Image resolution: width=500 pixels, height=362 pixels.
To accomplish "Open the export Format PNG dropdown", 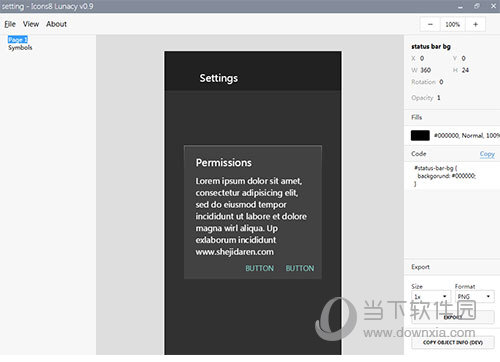I will (x=474, y=296).
